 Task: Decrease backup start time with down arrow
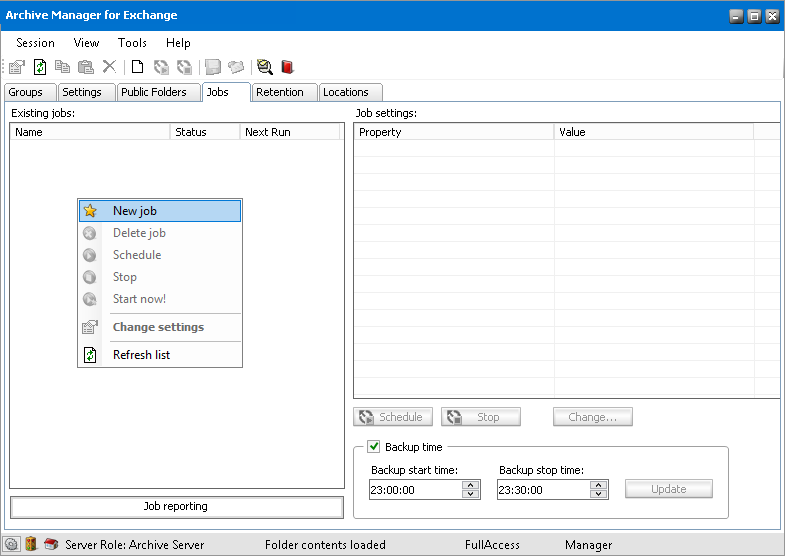pyautogui.click(x=471, y=494)
